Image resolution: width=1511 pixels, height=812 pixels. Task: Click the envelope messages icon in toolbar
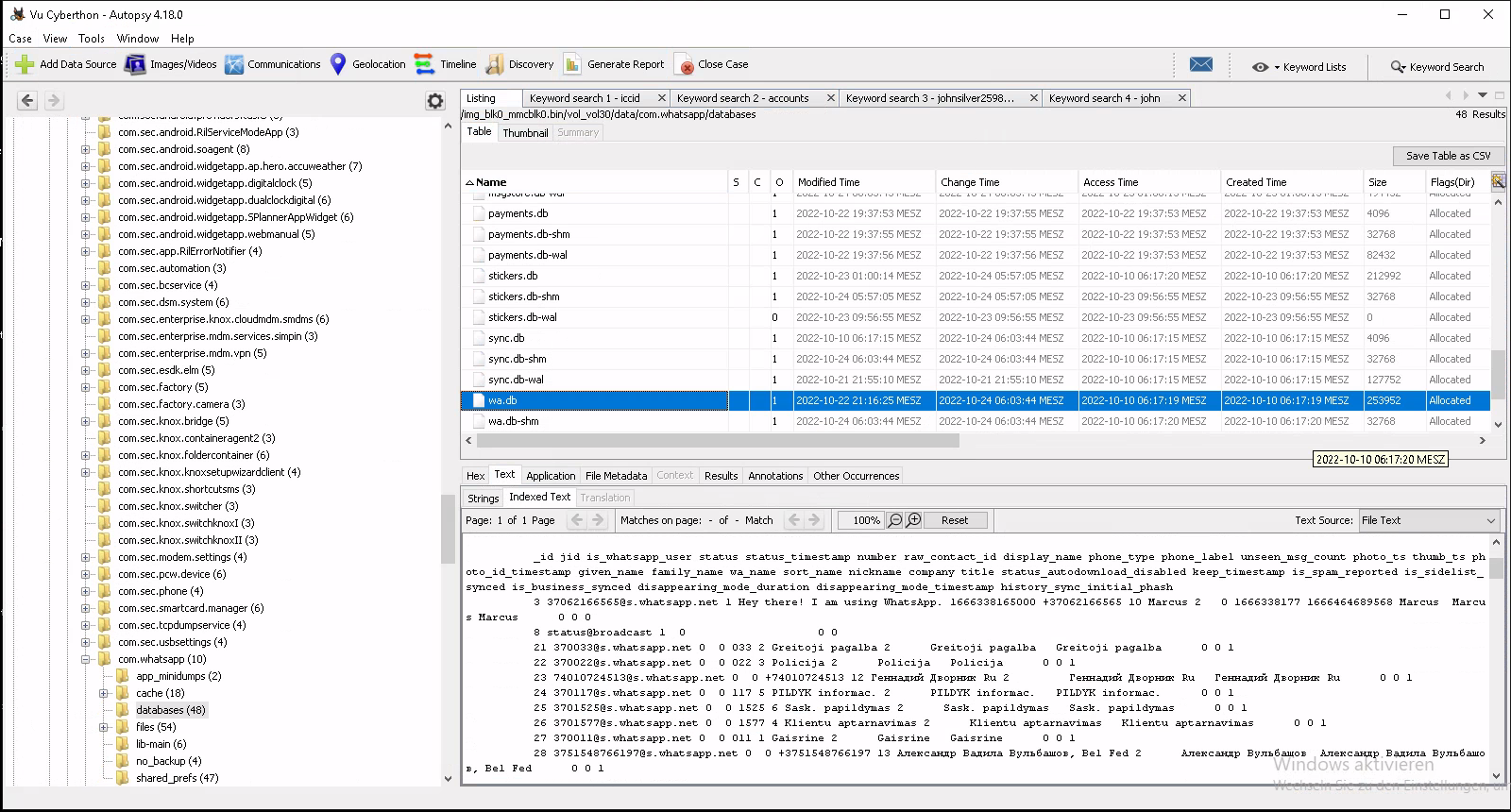[1201, 64]
